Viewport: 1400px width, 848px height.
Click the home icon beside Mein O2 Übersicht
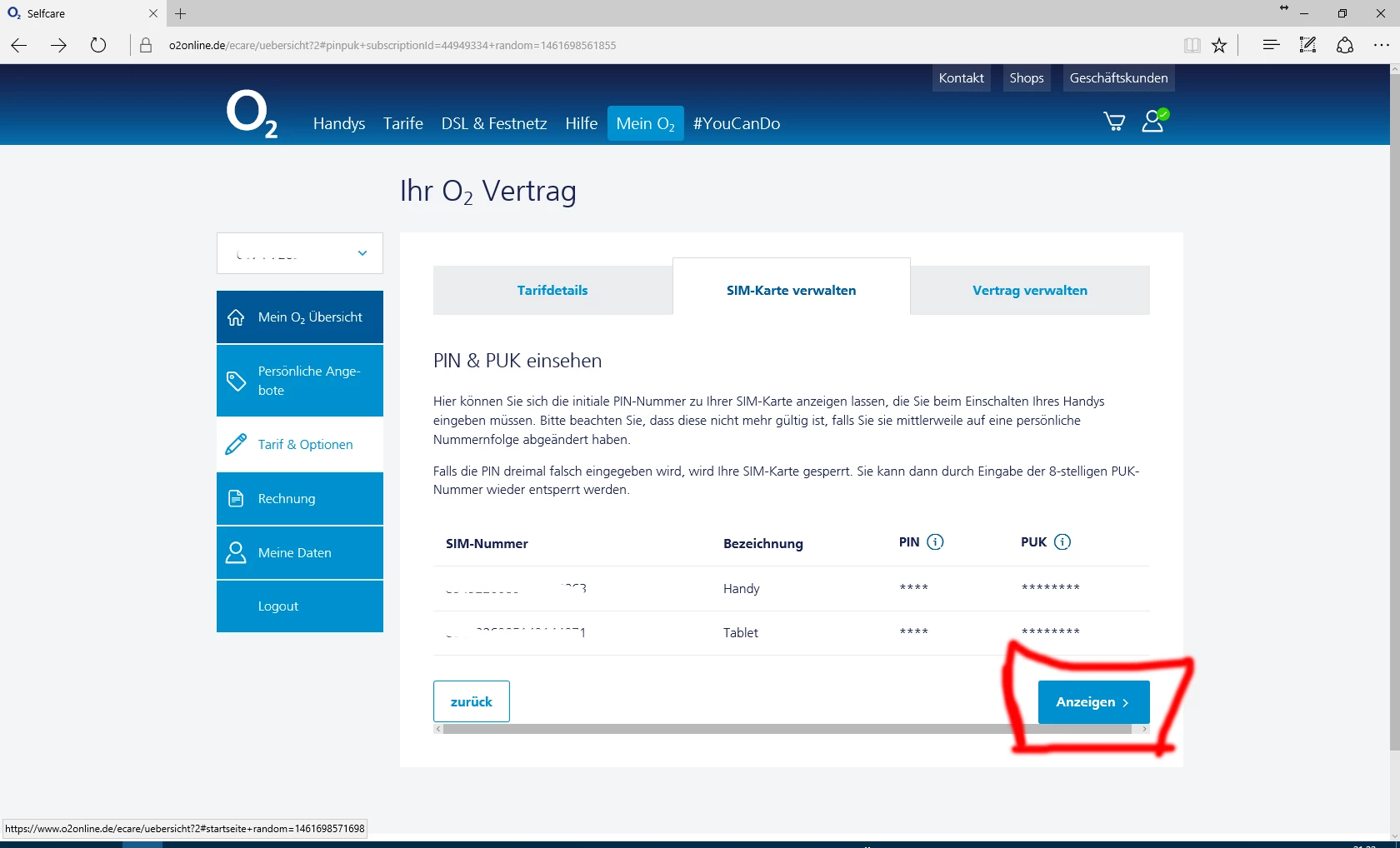tap(236, 317)
